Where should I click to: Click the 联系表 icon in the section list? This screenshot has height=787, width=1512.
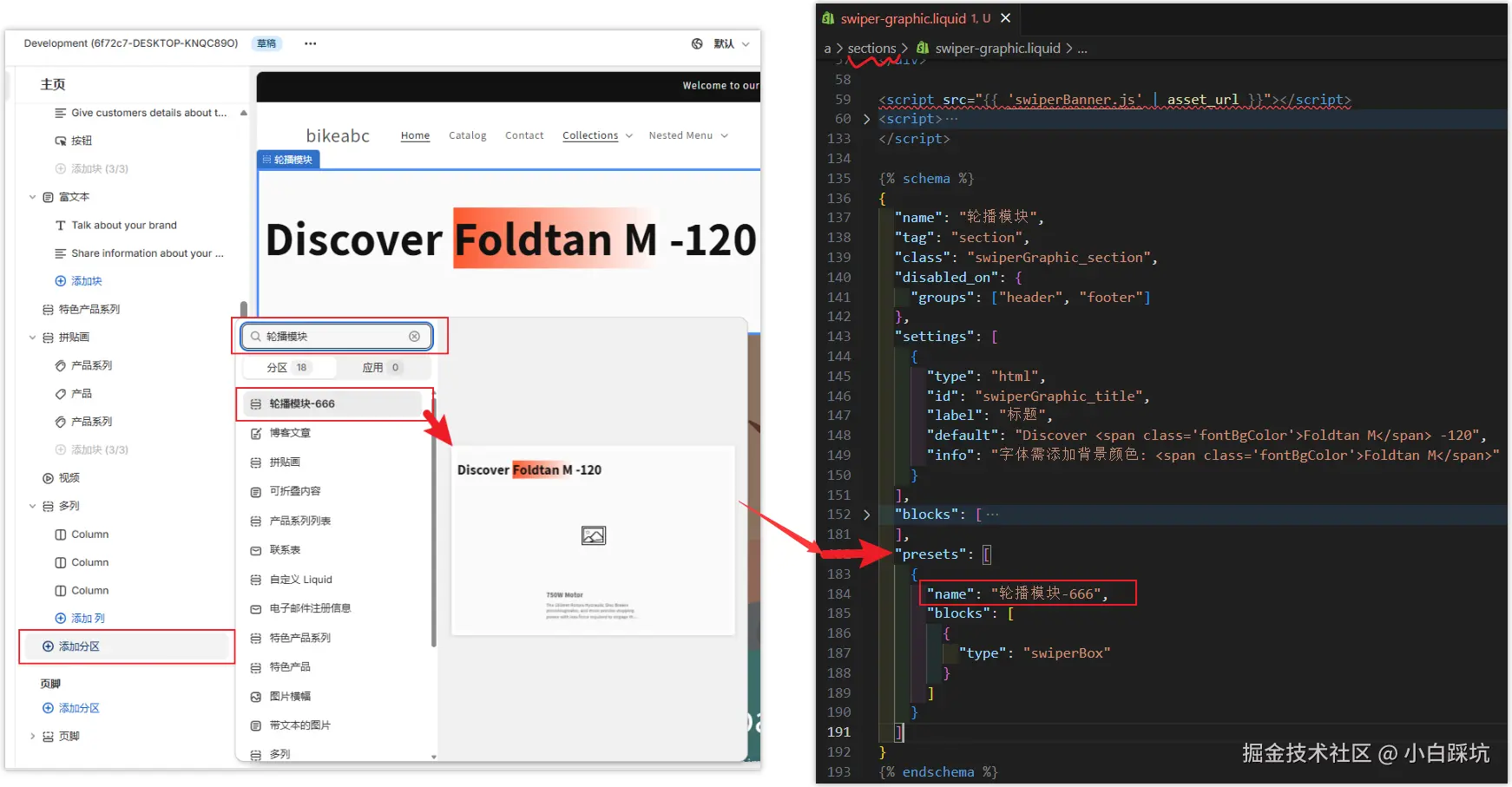(256, 550)
